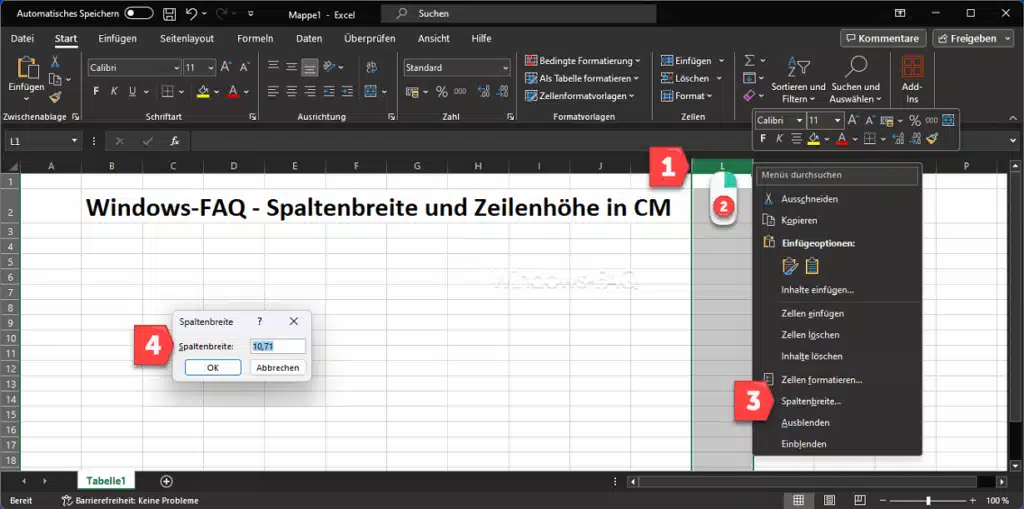The height and width of the screenshot is (509, 1024).
Task: Click the increase font size icon in ribbon
Action: pyautogui.click(x=226, y=67)
